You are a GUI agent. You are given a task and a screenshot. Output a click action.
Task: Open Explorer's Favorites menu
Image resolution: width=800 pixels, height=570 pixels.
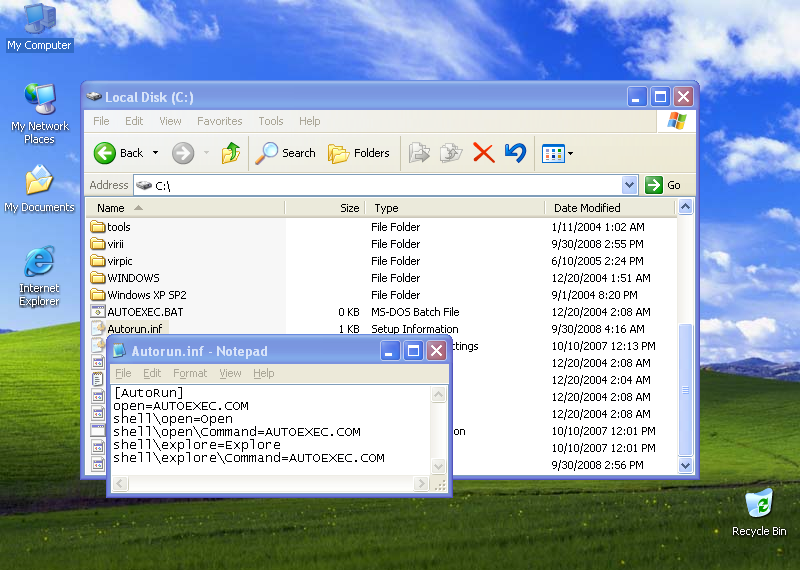(x=219, y=121)
